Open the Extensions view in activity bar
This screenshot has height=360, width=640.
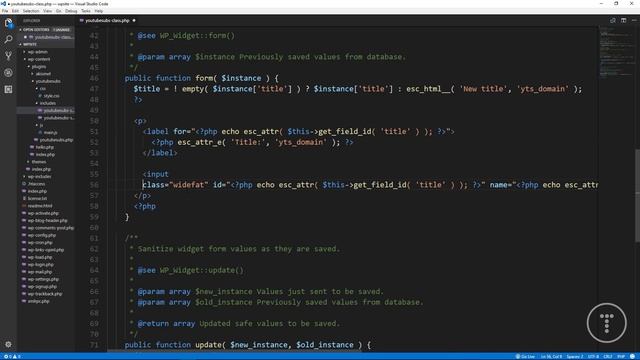(x=8, y=89)
